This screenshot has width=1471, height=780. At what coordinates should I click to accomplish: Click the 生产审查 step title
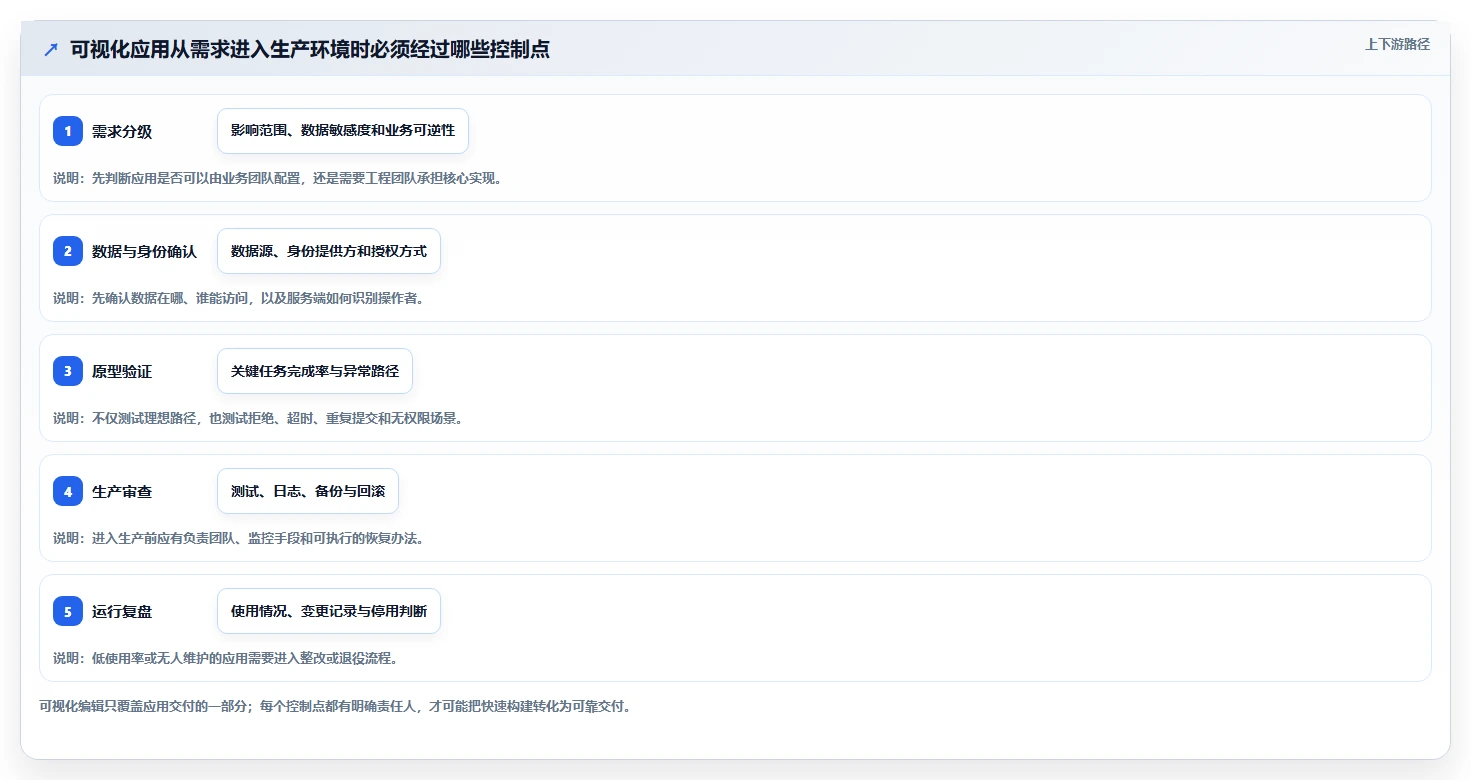pos(122,492)
